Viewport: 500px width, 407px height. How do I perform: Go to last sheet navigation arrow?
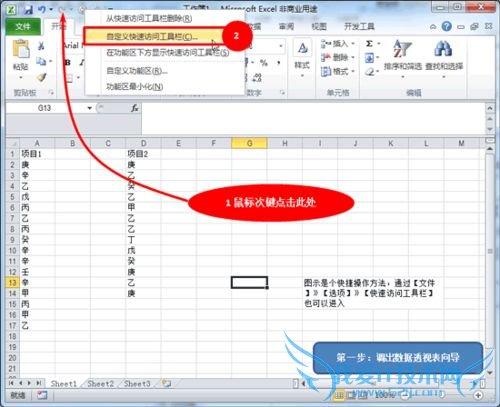pyautogui.click(x=39, y=383)
